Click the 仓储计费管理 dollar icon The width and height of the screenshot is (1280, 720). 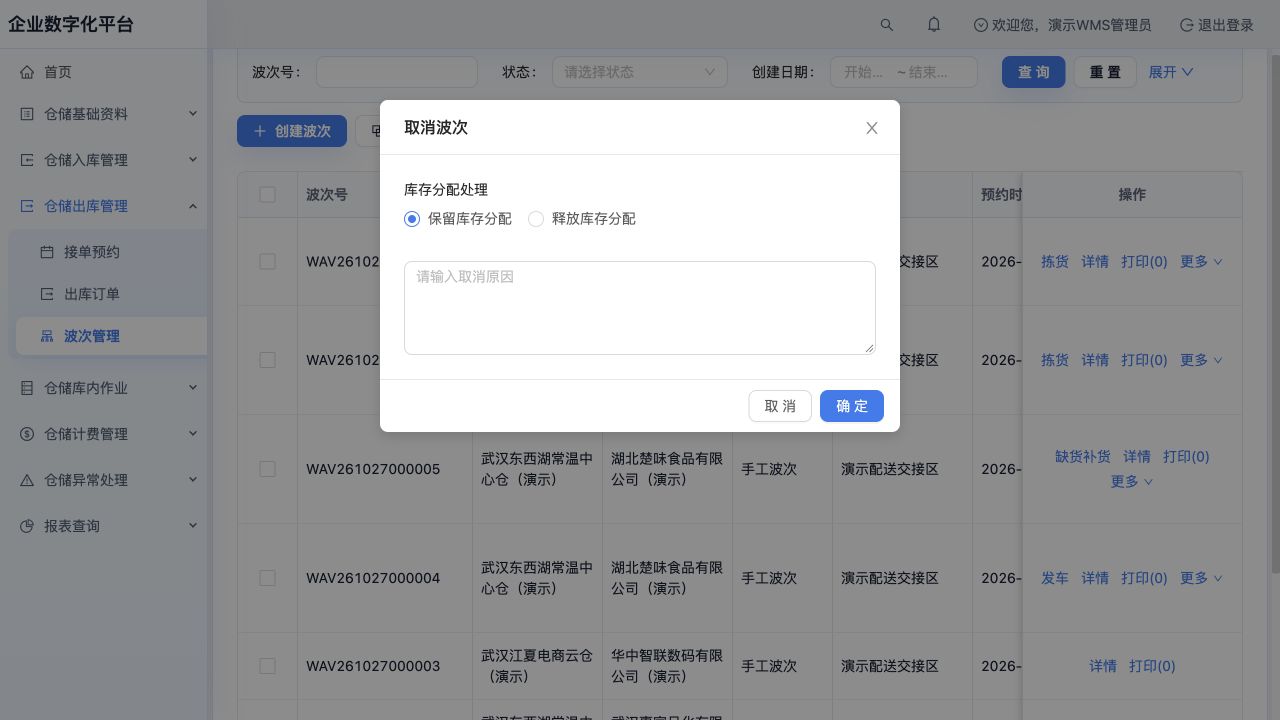coord(27,434)
